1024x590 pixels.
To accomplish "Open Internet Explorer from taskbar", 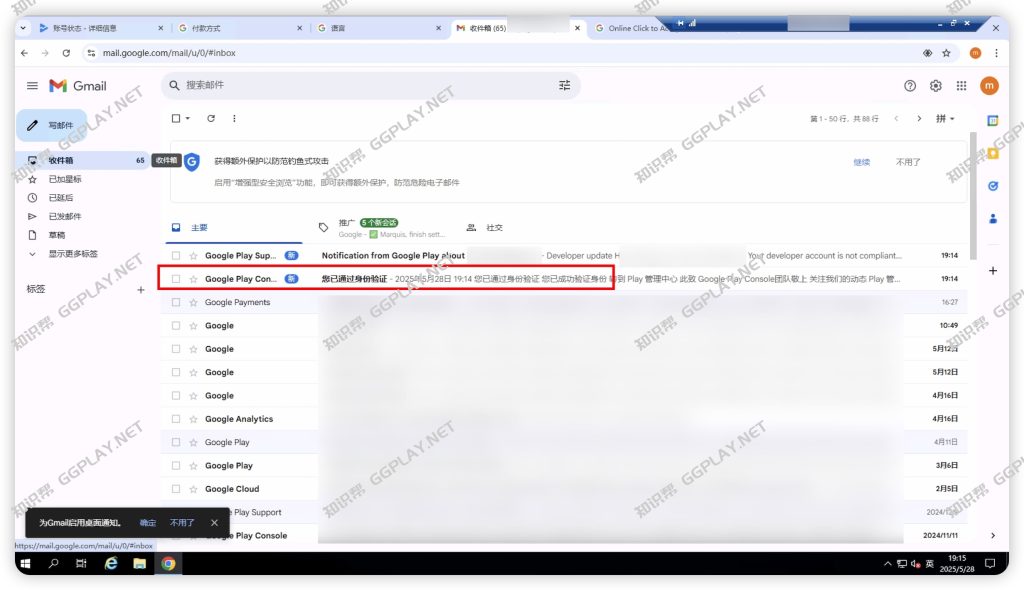I will (x=111, y=563).
